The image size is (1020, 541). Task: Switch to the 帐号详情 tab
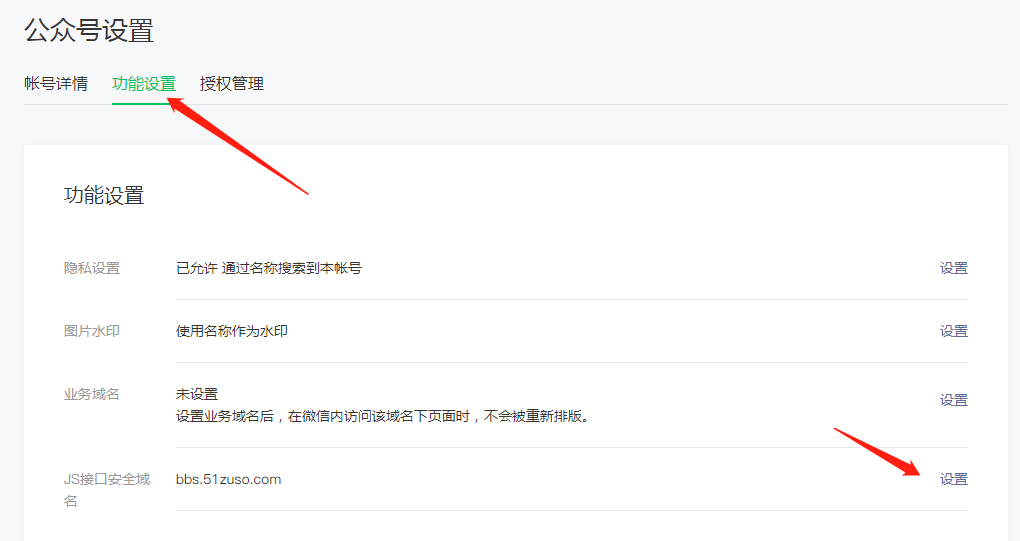pos(56,84)
